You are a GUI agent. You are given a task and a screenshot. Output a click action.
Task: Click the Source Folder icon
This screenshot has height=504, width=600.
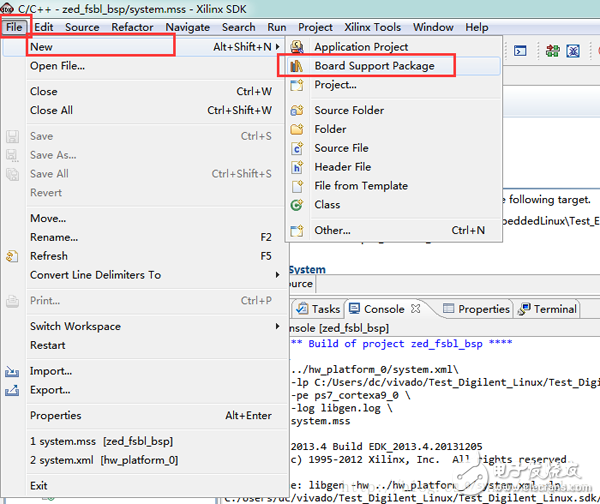(296, 110)
